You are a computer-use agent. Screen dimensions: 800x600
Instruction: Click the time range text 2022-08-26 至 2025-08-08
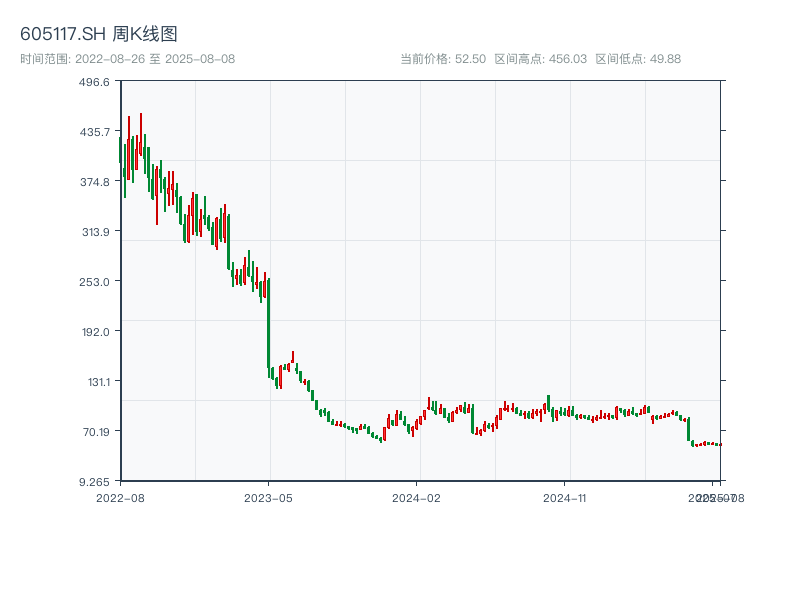pos(127,59)
